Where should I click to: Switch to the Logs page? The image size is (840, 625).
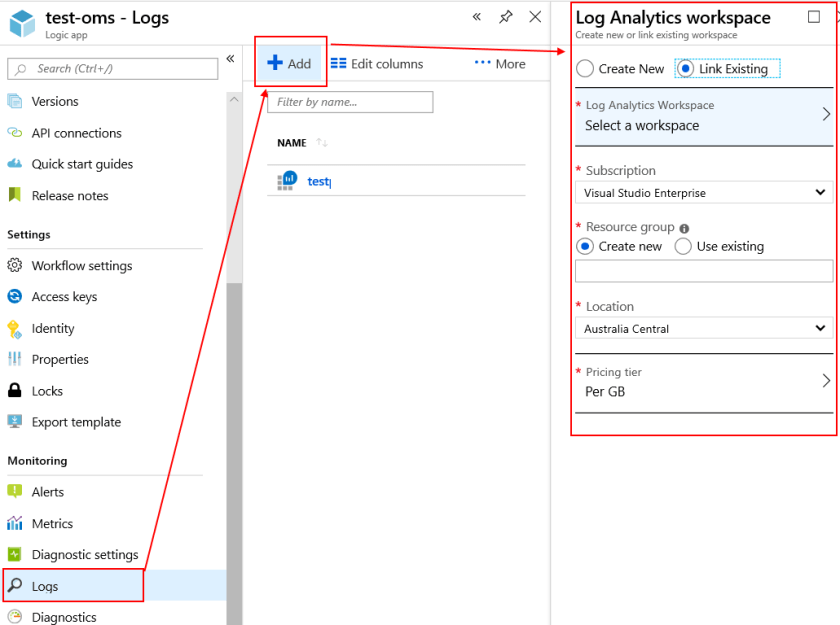click(44, 585)
